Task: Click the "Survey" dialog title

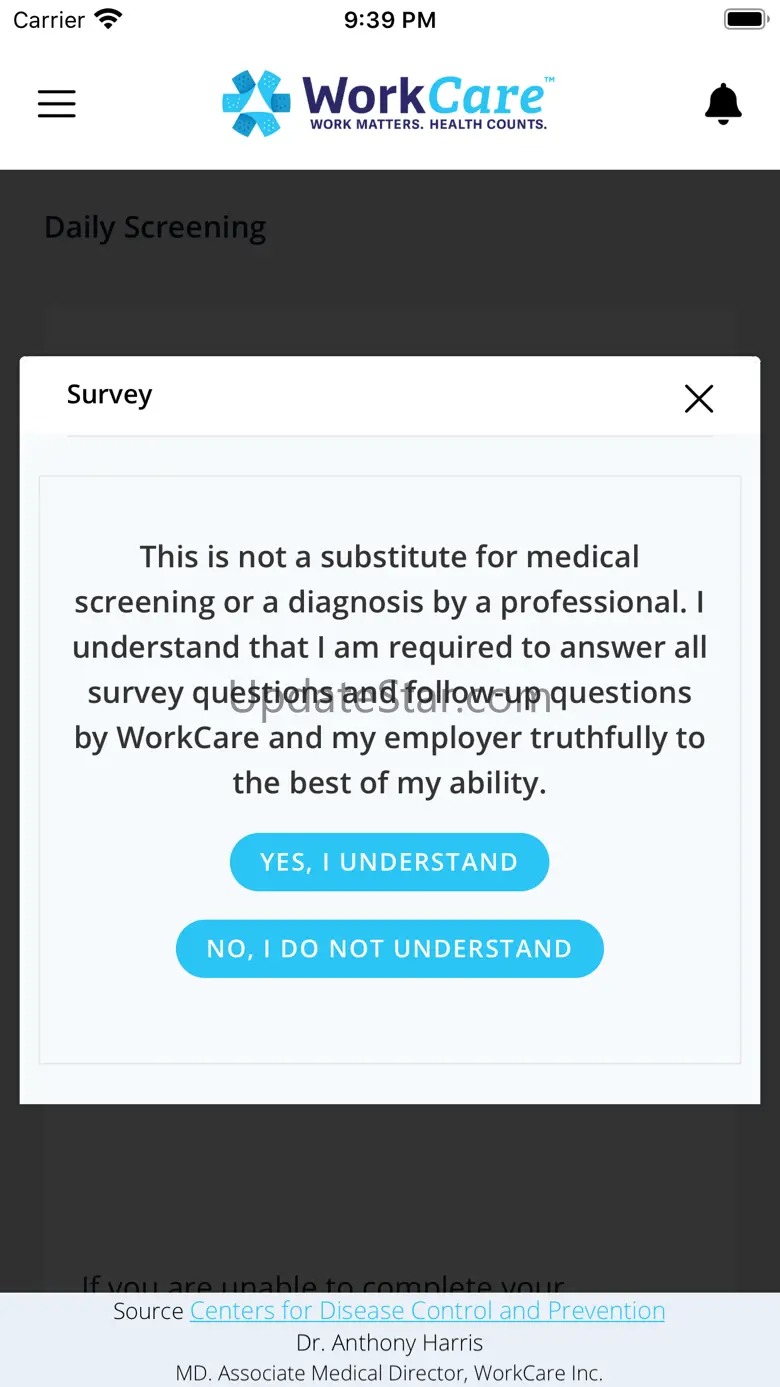Action: coord(109,395)
